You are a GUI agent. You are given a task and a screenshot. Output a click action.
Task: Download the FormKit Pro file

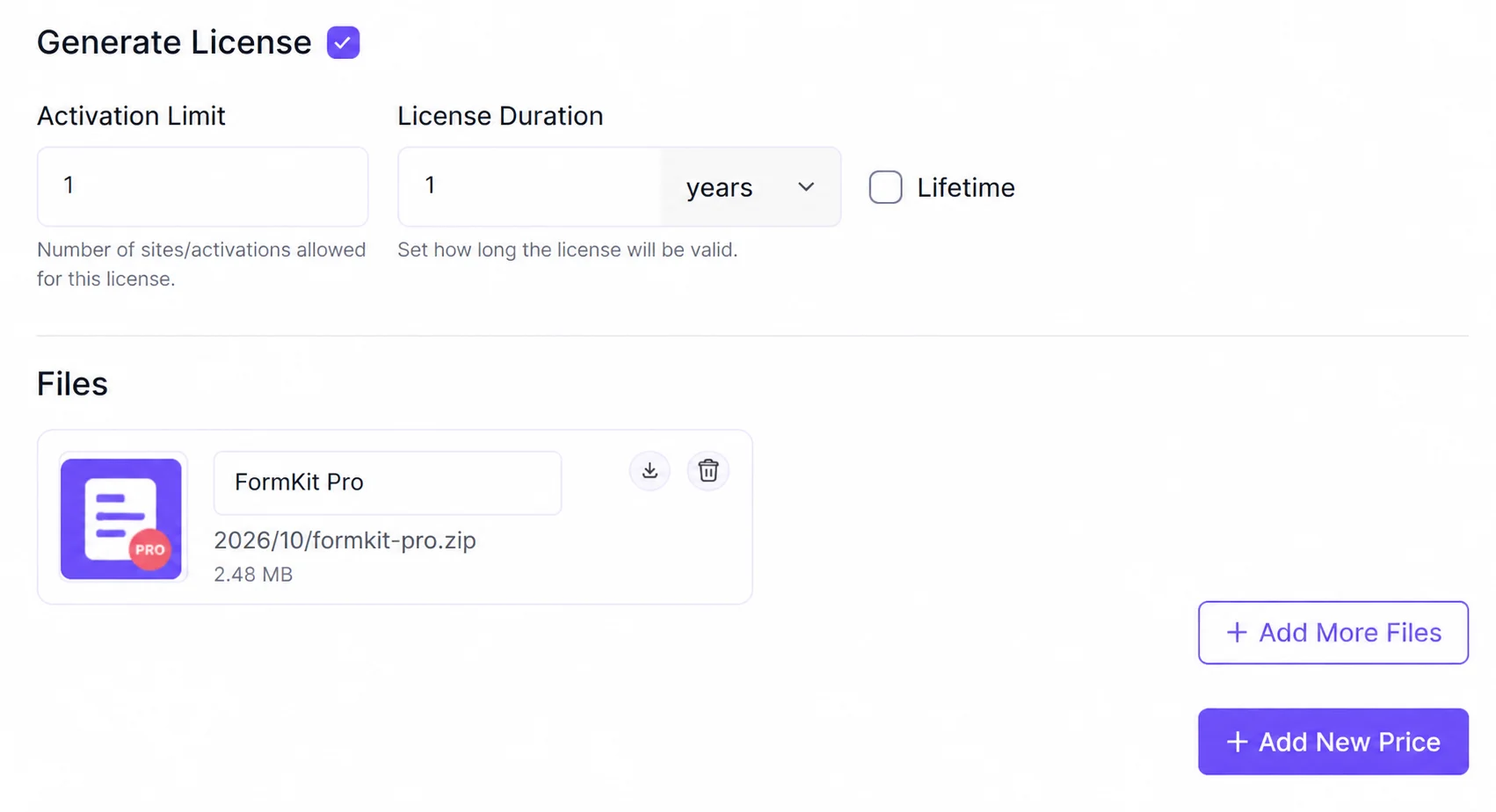(x=650, y=471)
